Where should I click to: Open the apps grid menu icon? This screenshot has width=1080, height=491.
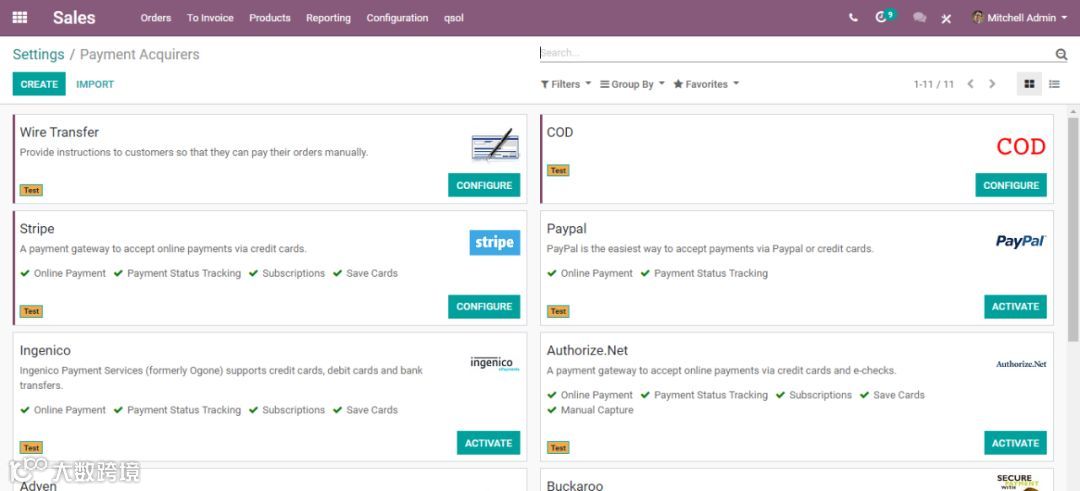pos(20,18)
